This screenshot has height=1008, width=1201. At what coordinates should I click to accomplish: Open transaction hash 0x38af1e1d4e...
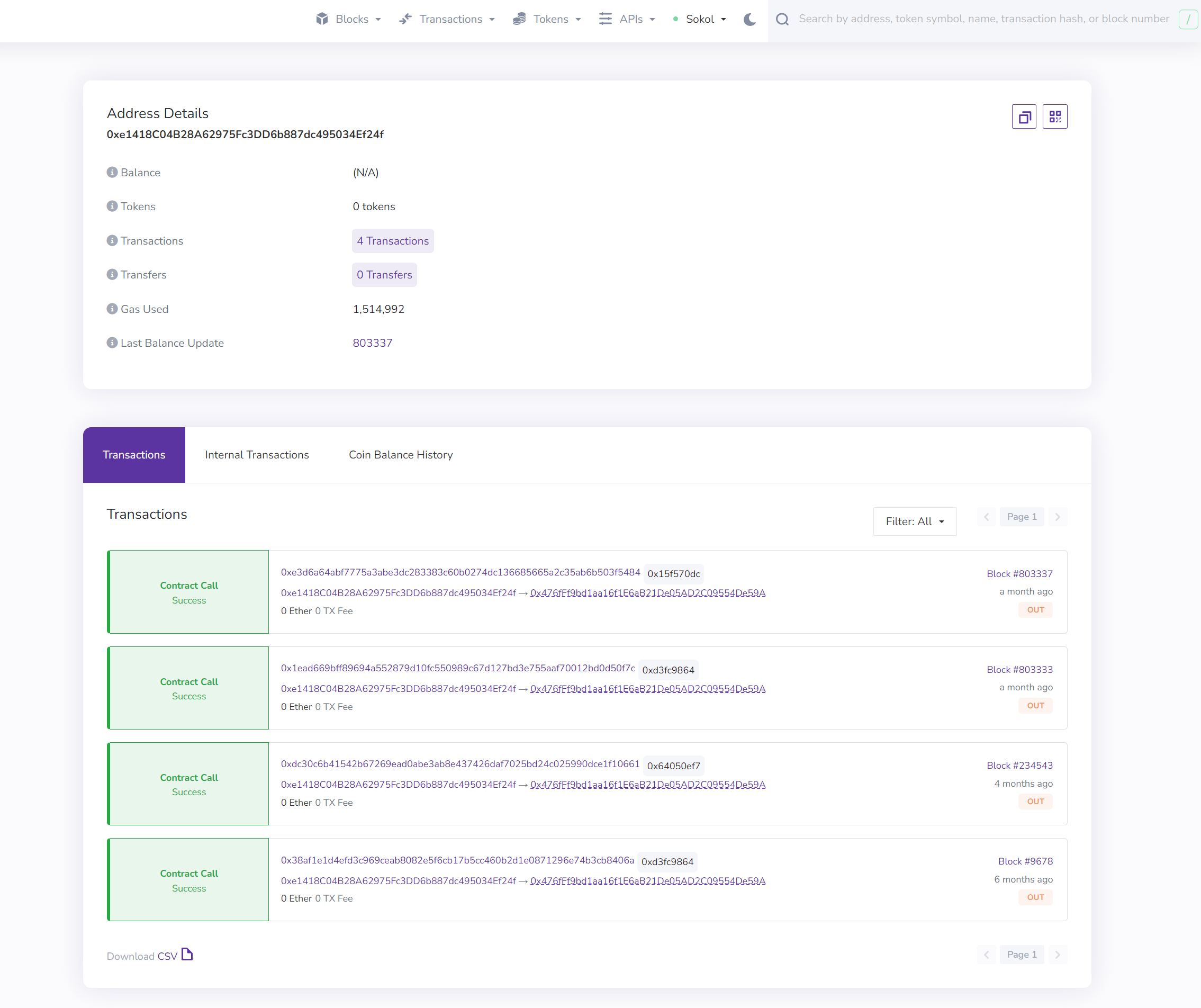click(457, 860)
